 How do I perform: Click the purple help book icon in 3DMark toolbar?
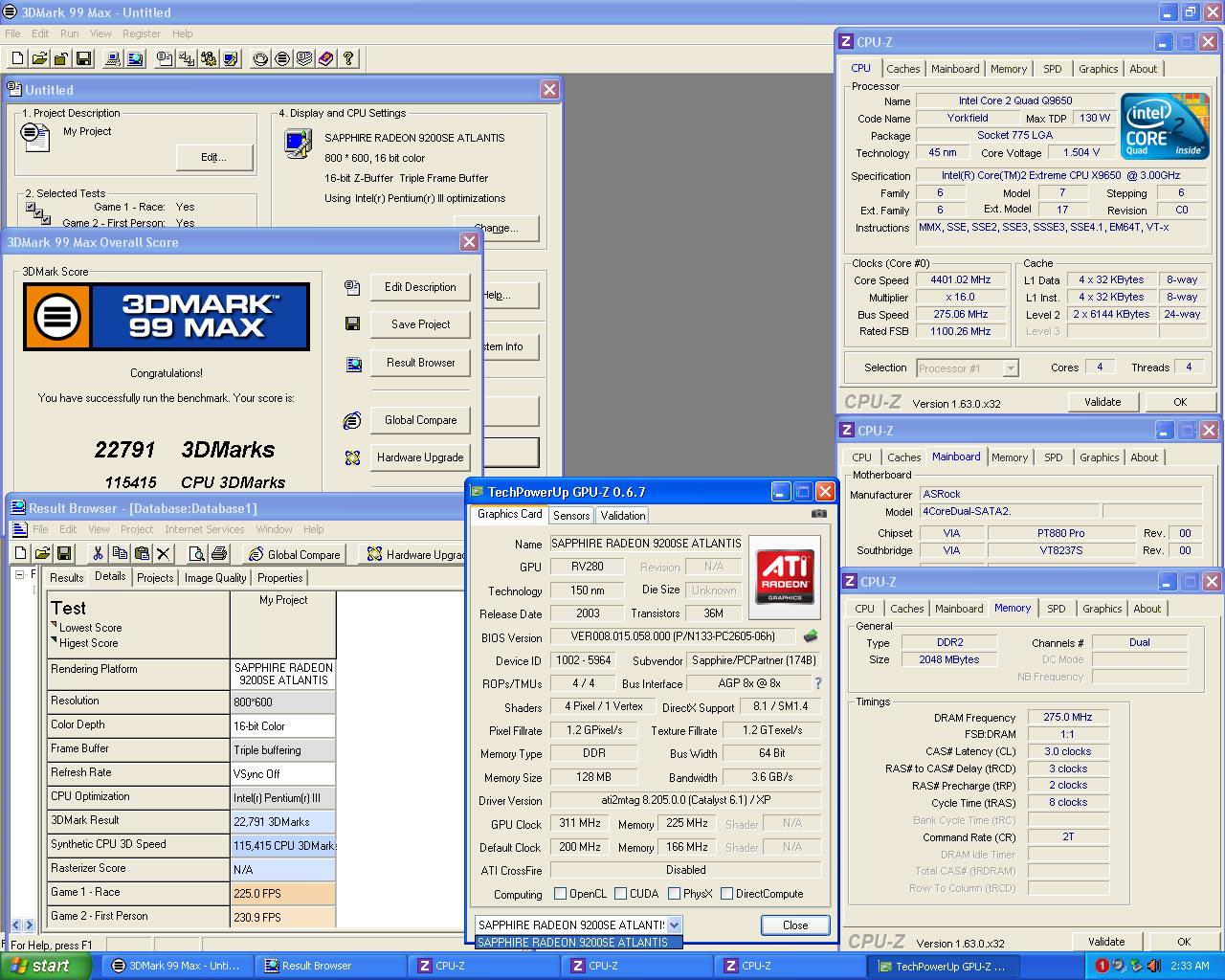click(326, 58)
